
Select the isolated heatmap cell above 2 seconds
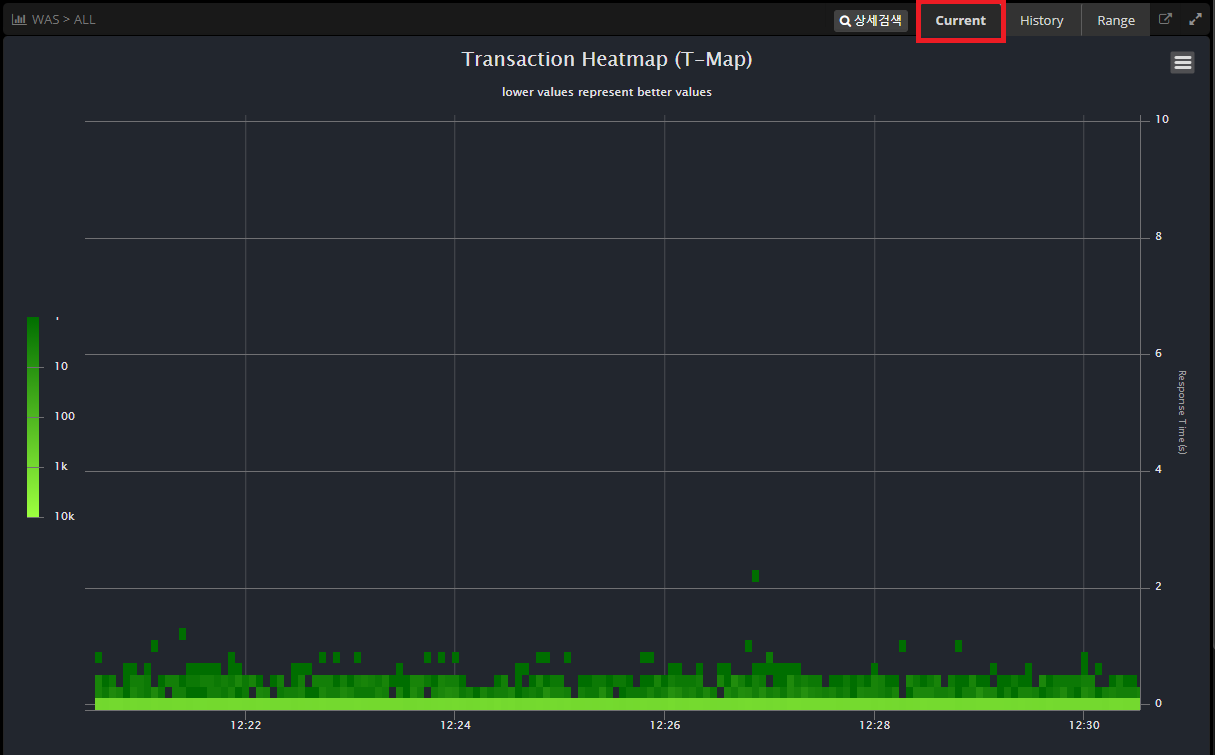pyautogui.click(x=755, y=576)
